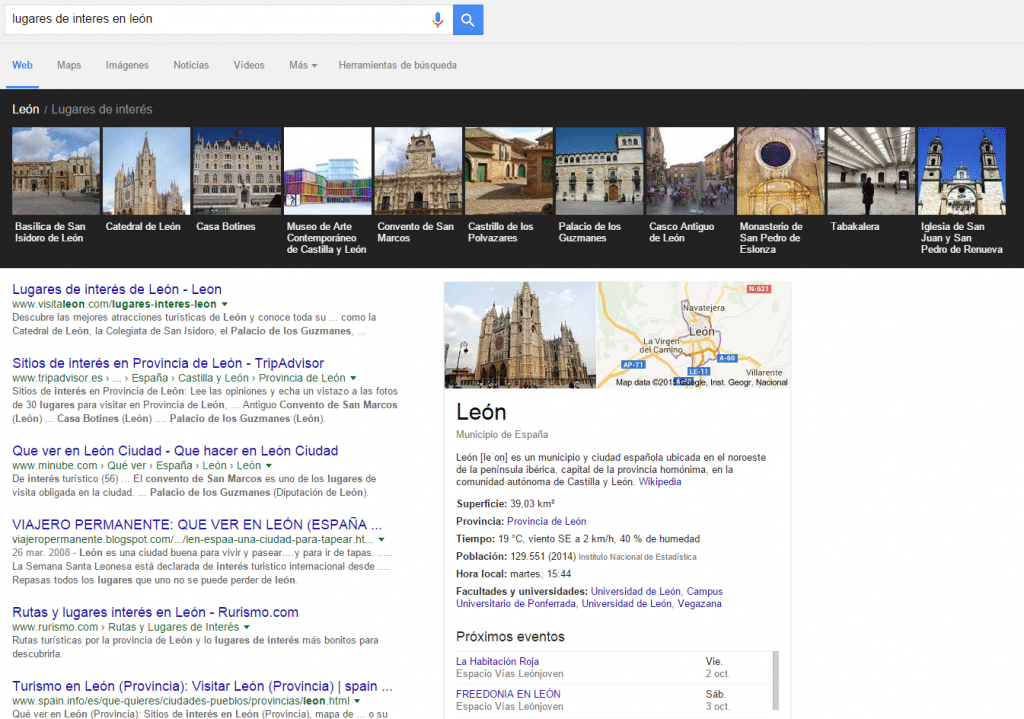Expand the arrow next to rurismo.com breadcrumb
This screenshot has width=1024, height=719.
click(246, 628)
